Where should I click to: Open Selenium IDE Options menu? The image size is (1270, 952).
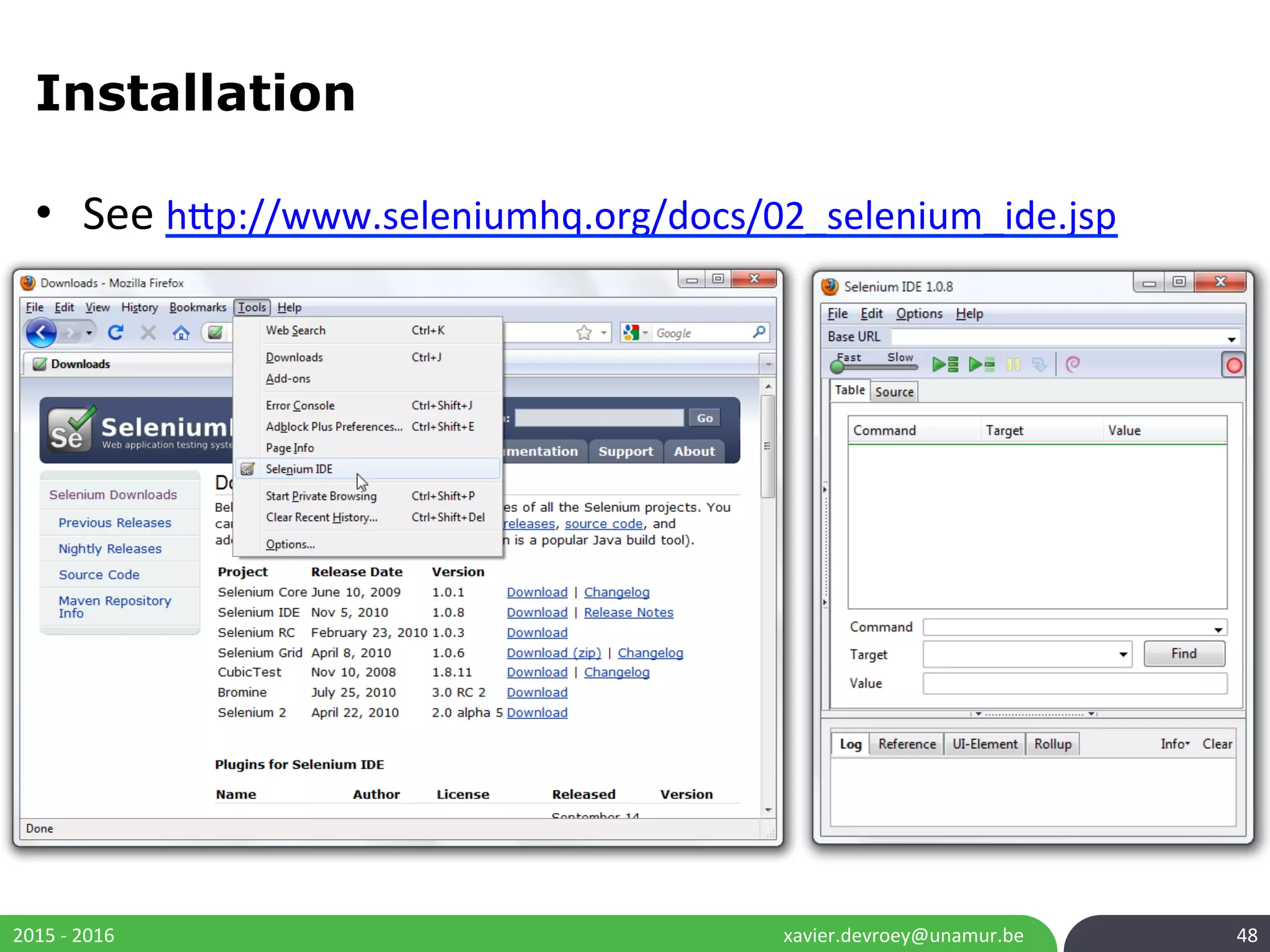[919, 314]
